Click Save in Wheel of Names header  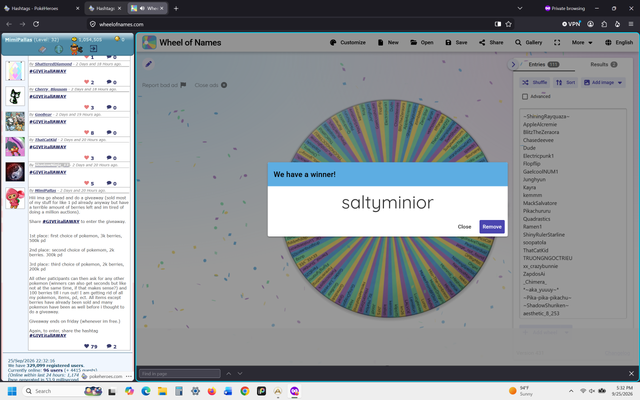(456, 42)
